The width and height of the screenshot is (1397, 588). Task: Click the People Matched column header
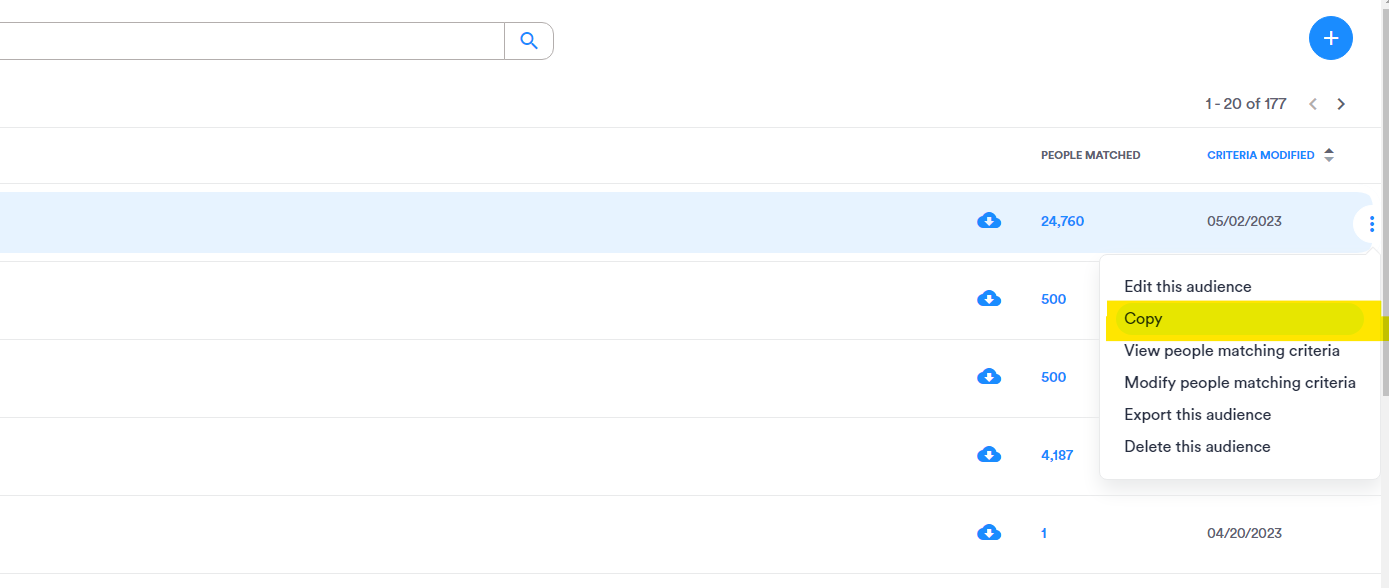[x=1090, y=155]
